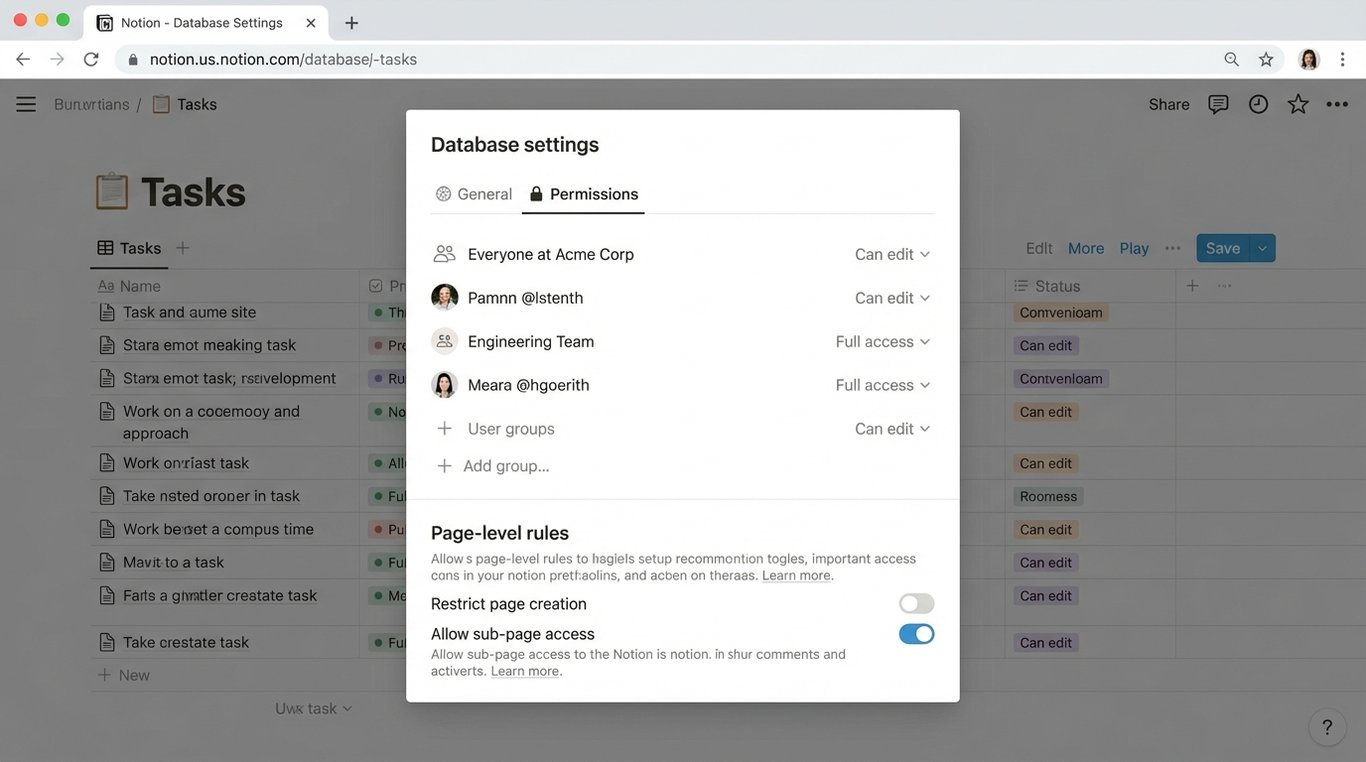Screen dimensions: 1366x762
Task: Open a new browser tab
Action: [x=351, y=22]
